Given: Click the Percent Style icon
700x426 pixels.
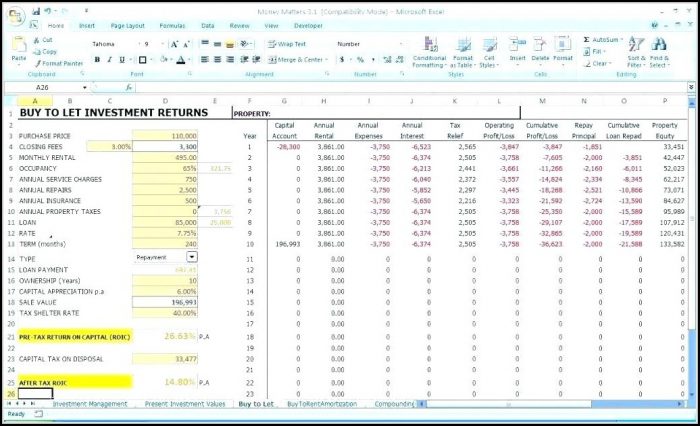Looking at the screenshot, I should (x=360, y=59).
